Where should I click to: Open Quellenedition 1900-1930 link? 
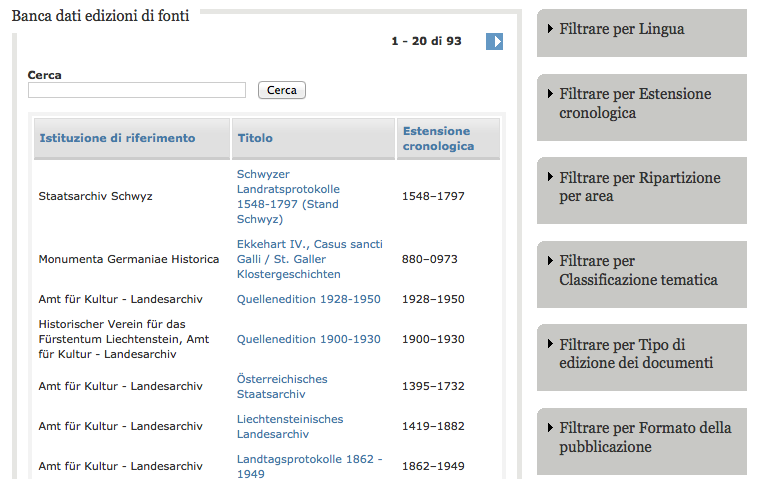308,339
